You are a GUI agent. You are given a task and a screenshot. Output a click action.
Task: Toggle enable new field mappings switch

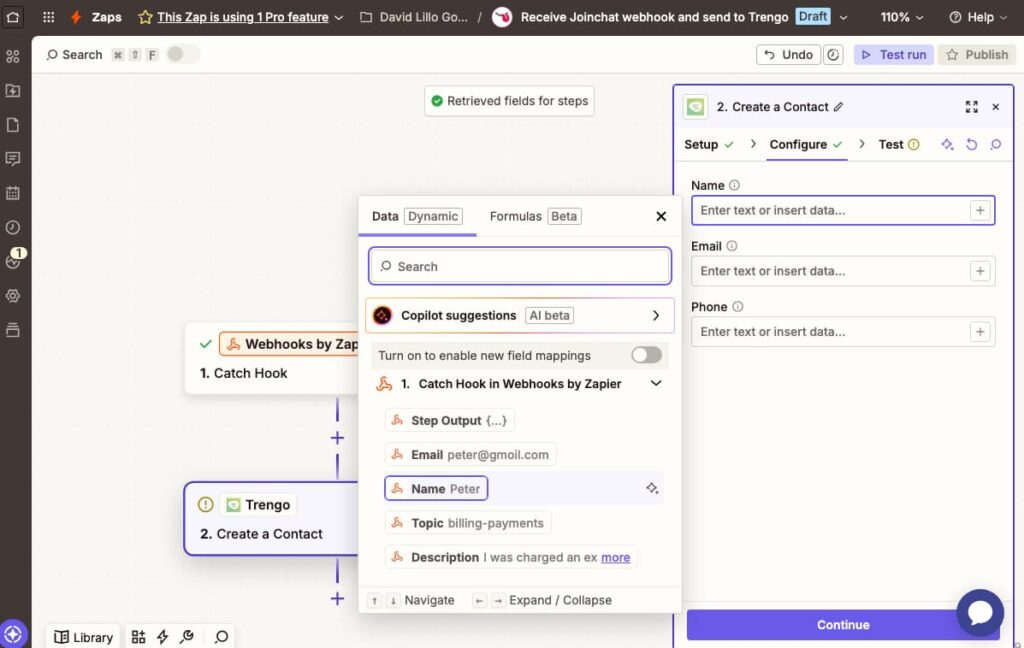(647, 355)
